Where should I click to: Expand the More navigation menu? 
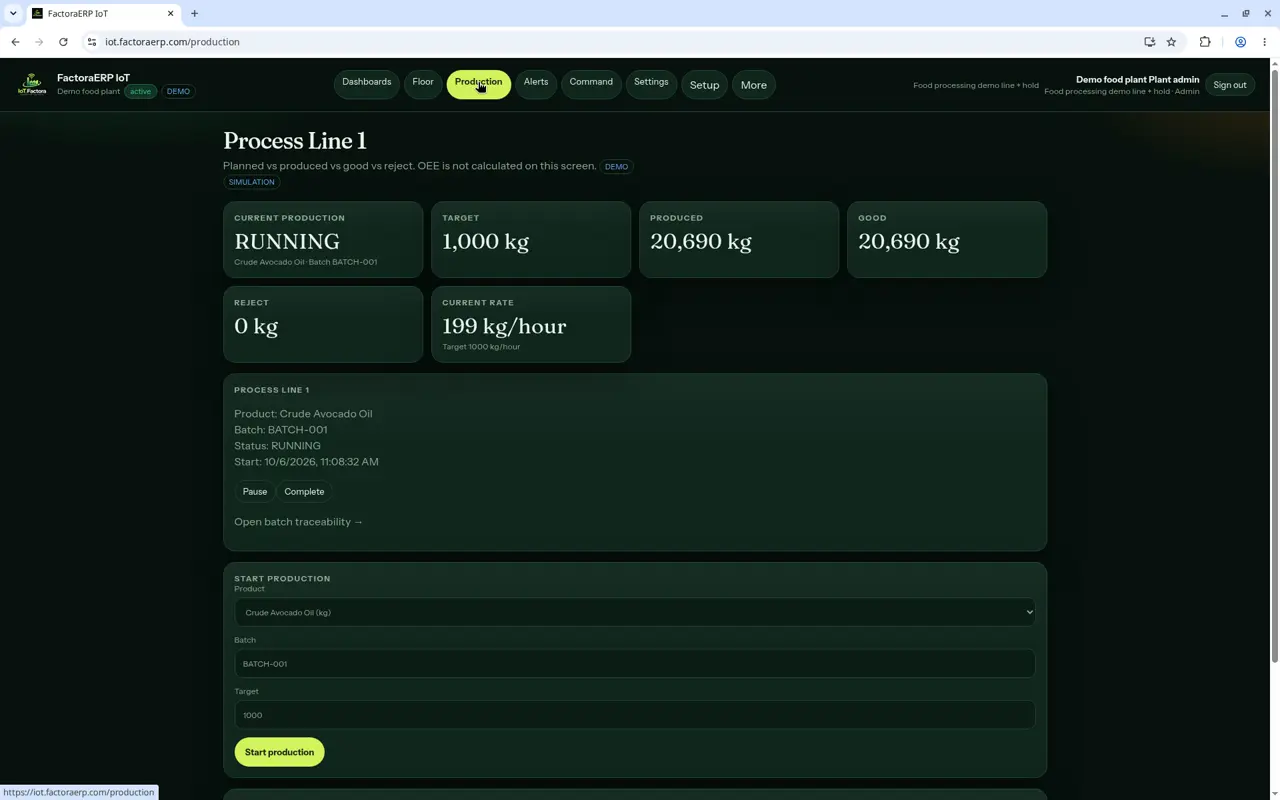tap(754, 85)
